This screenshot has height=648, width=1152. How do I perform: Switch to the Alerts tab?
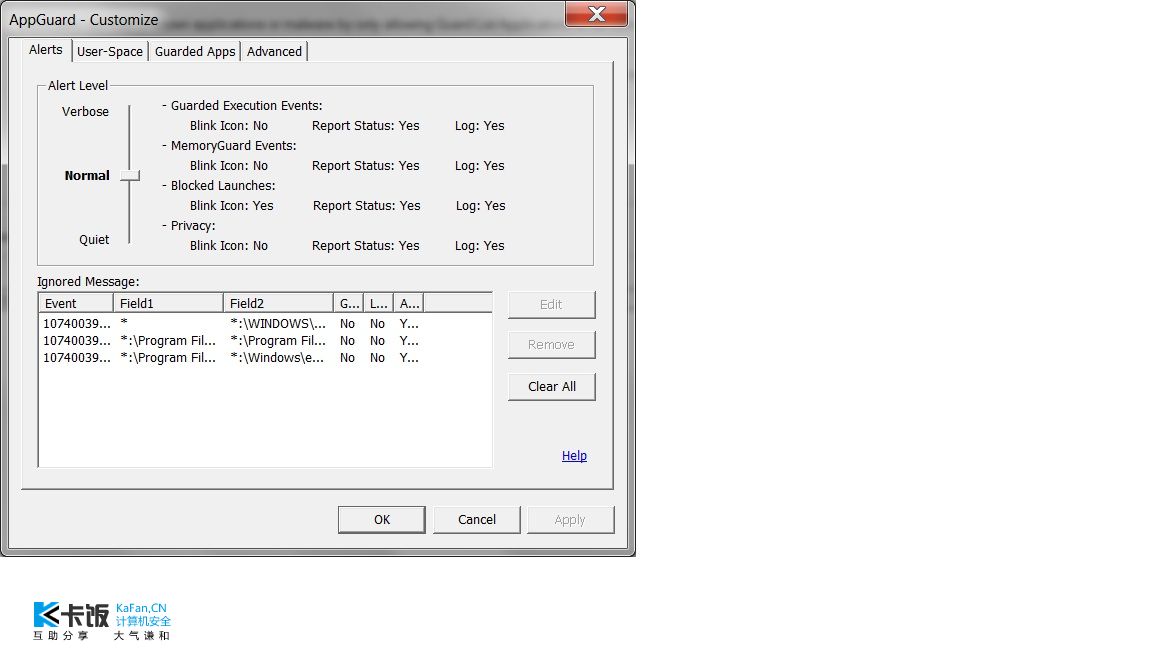click(x=46, y=50)
